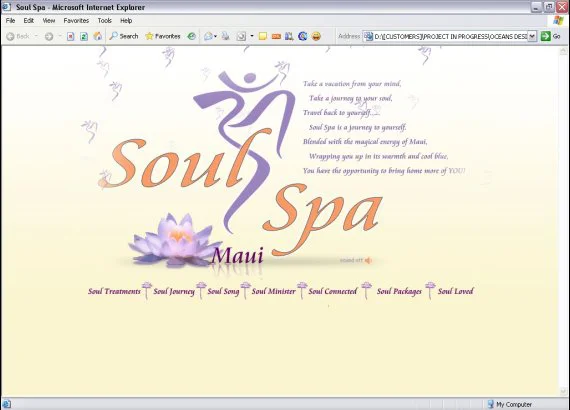Open browsing History
The image size is (570, 410).
[x=192, y=36]
